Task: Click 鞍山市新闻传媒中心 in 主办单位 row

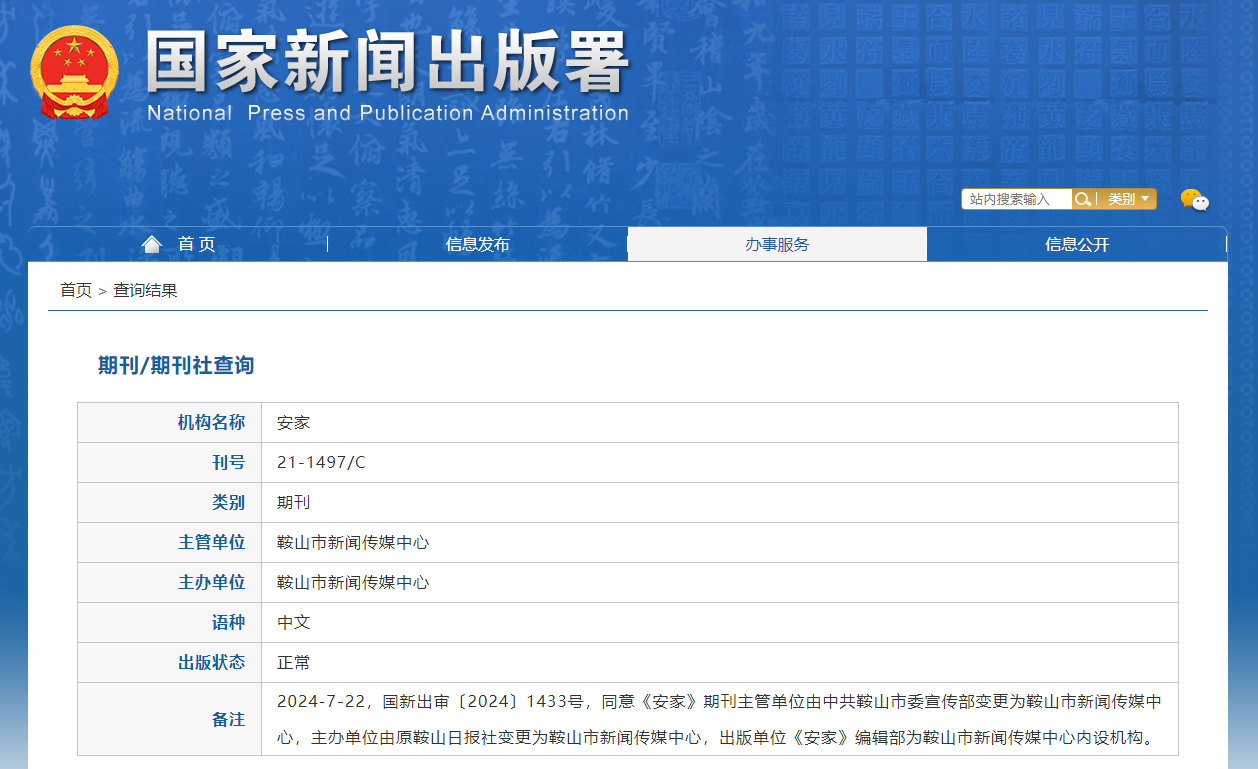Action: tap(353, 582)
